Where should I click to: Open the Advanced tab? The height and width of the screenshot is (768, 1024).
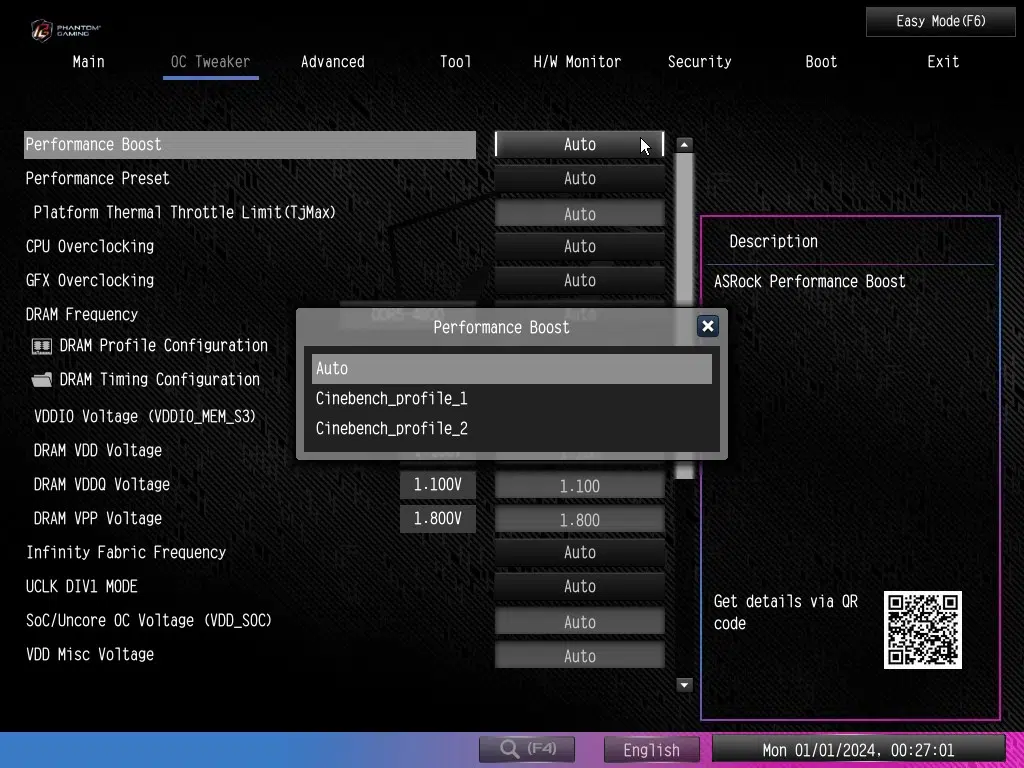(332, 62)
